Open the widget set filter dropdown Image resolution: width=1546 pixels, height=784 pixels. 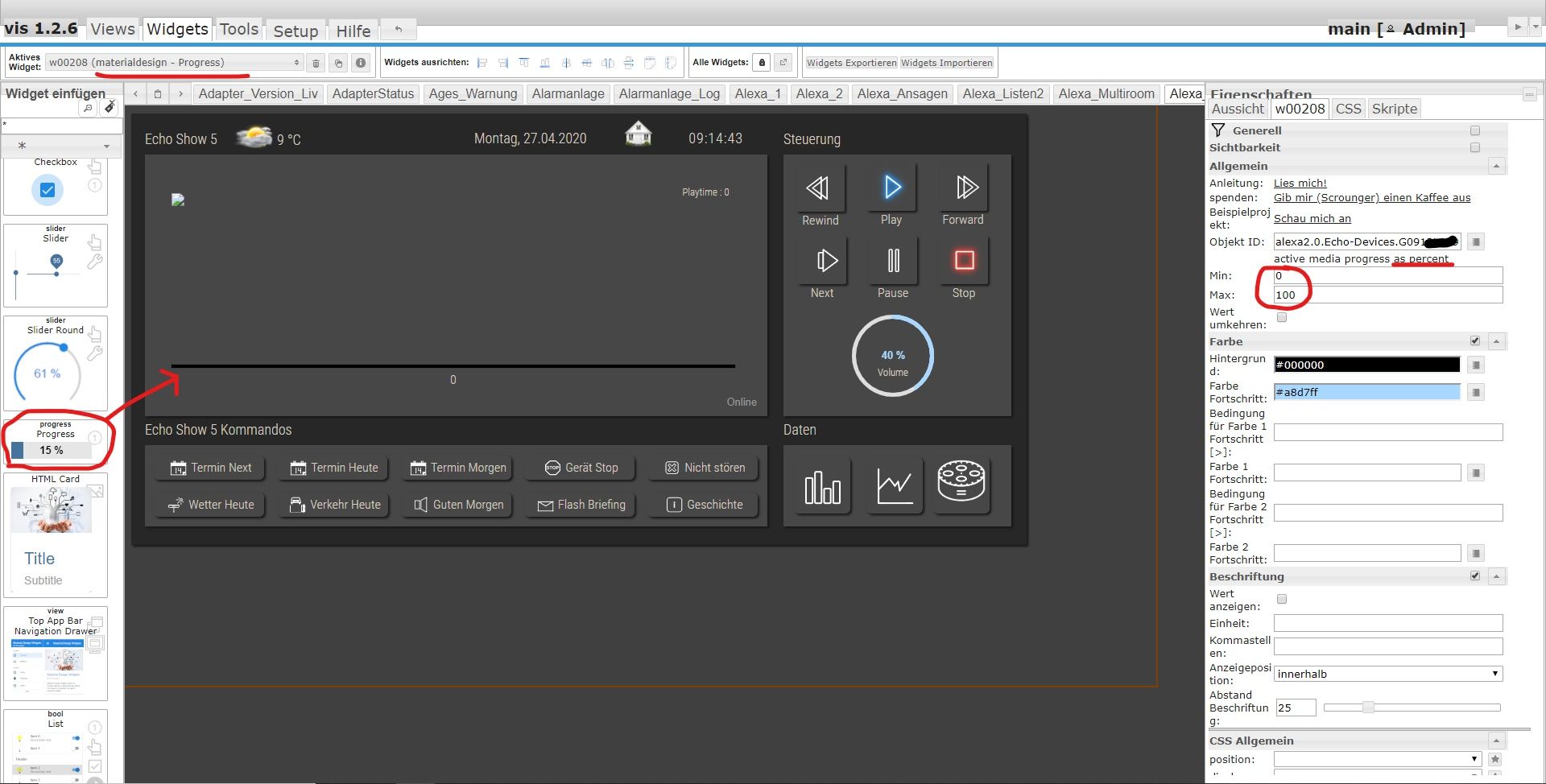coord(62,146)
